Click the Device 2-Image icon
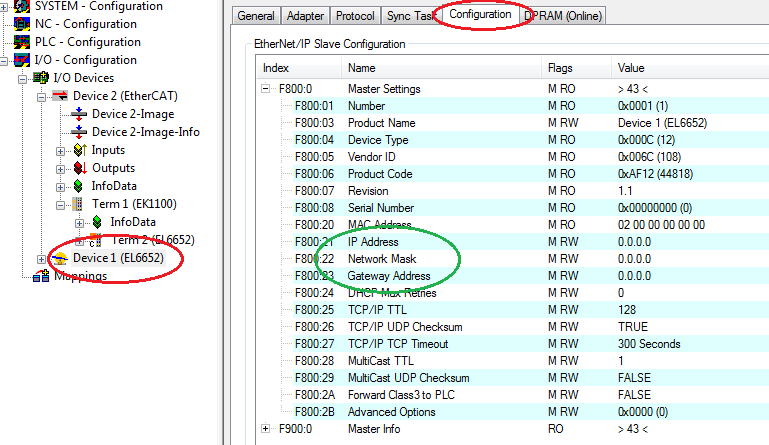The image size is (769, 445). click(x=79, y=114)
